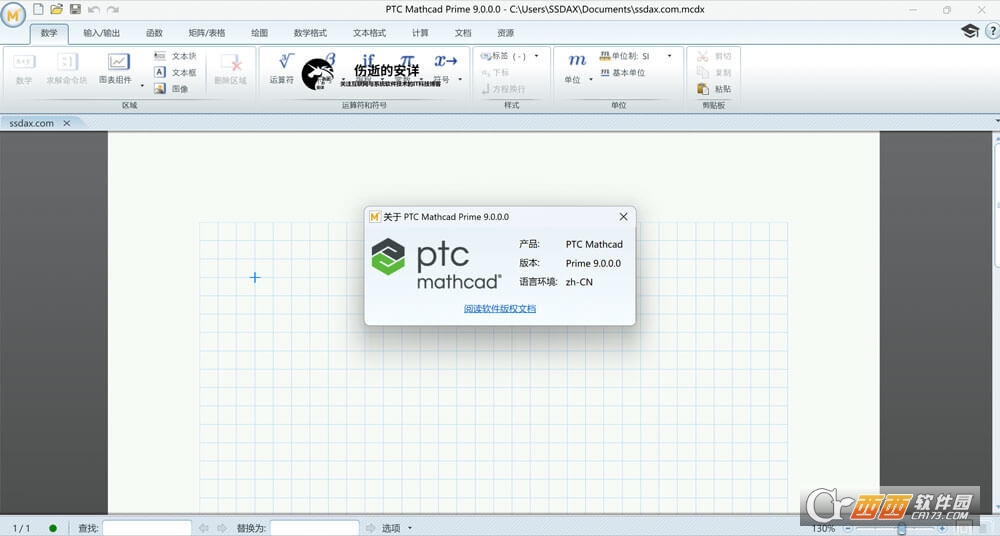The width and height of the screenshot is (1000, 536).
Task: Close the About PTC Mathcad Prime dialog
Action: click(x=623, y=217)
